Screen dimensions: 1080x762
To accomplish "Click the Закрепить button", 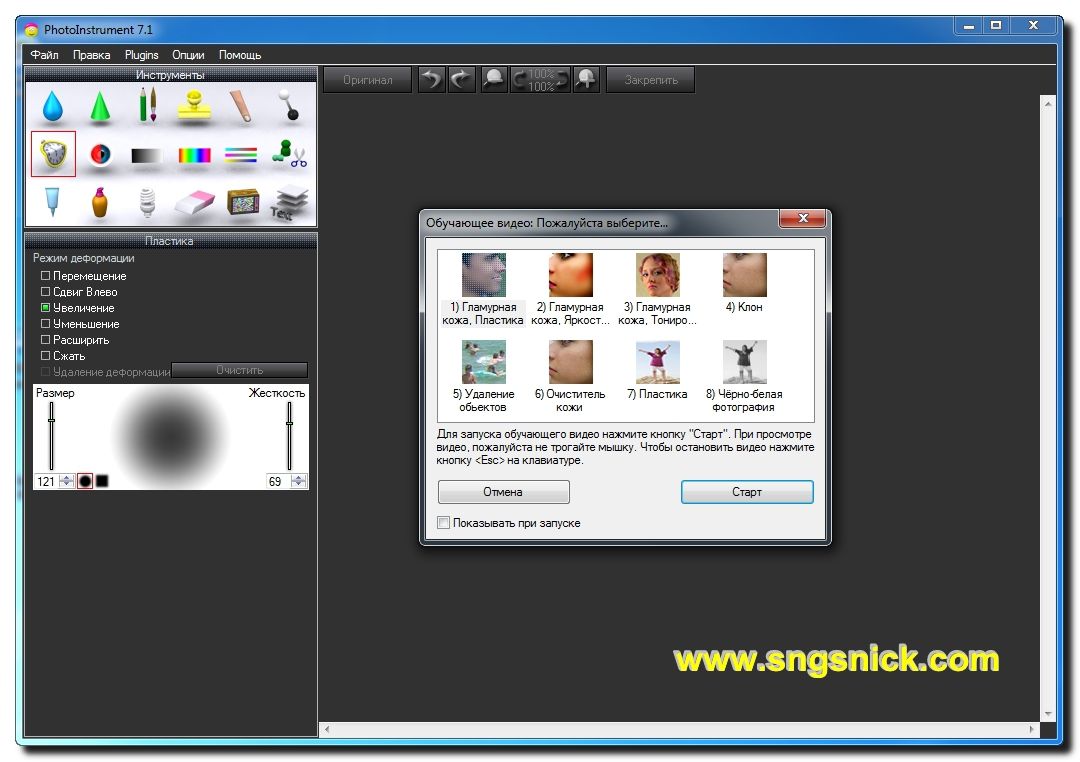I will 651,80.
